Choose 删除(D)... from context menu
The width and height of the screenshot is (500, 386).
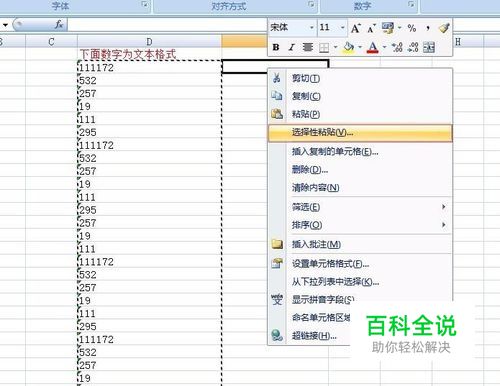coord(360,170)
